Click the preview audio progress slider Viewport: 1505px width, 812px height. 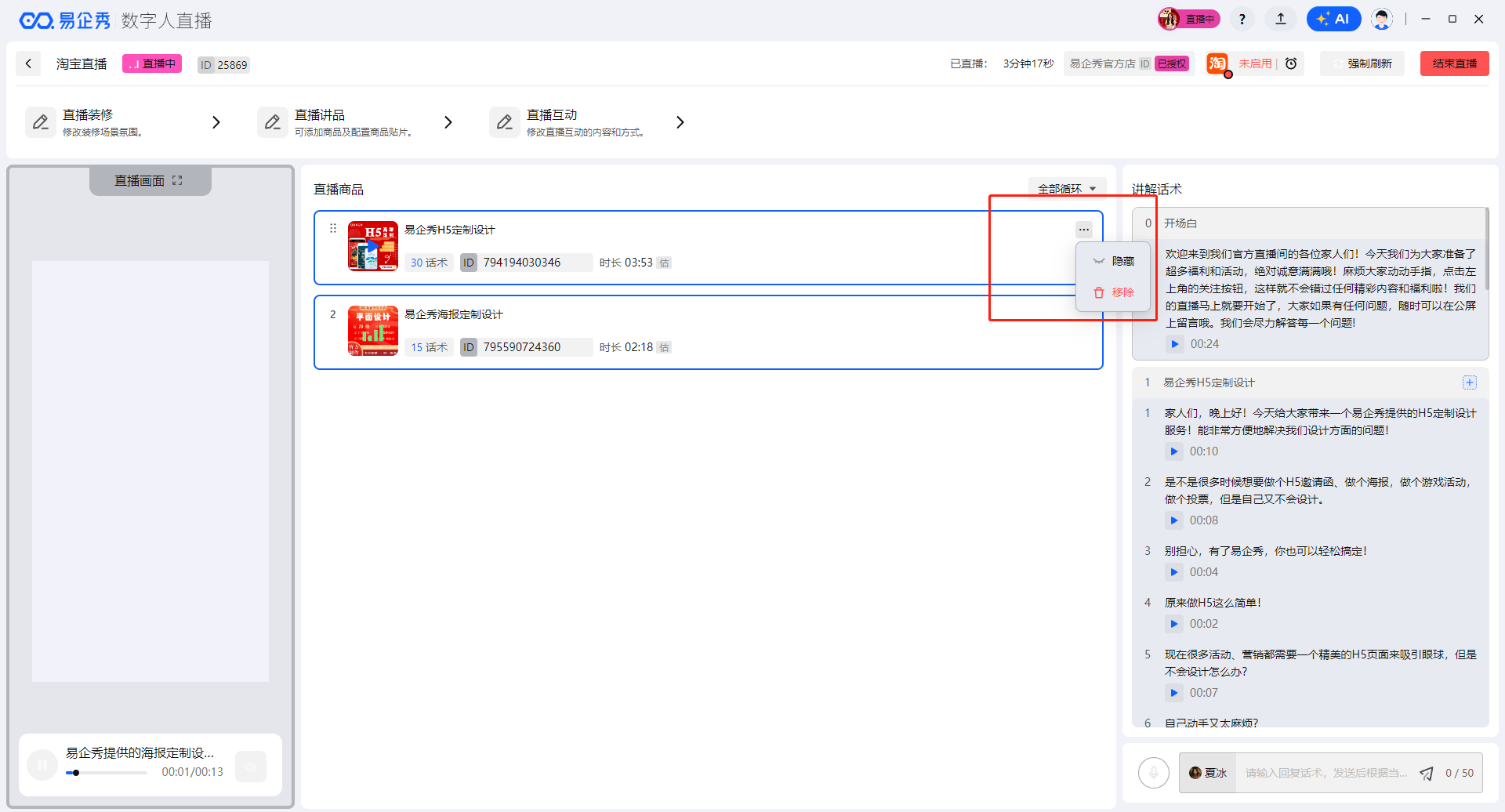click(107, 773)
